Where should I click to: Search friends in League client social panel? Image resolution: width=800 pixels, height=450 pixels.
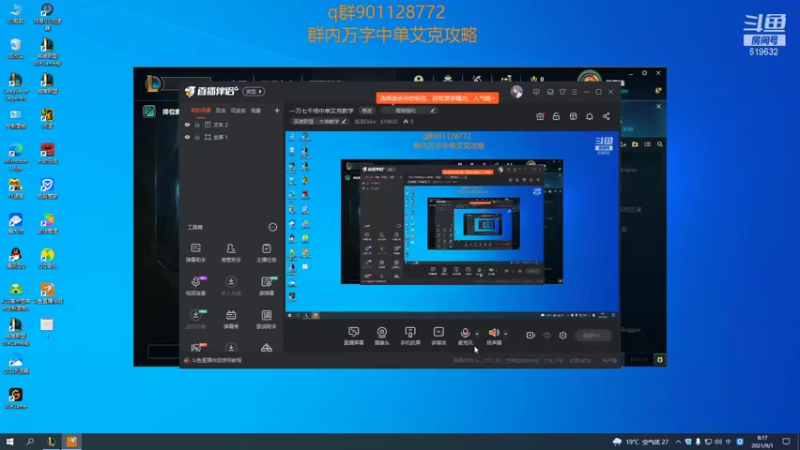click(x=660, y=144)
